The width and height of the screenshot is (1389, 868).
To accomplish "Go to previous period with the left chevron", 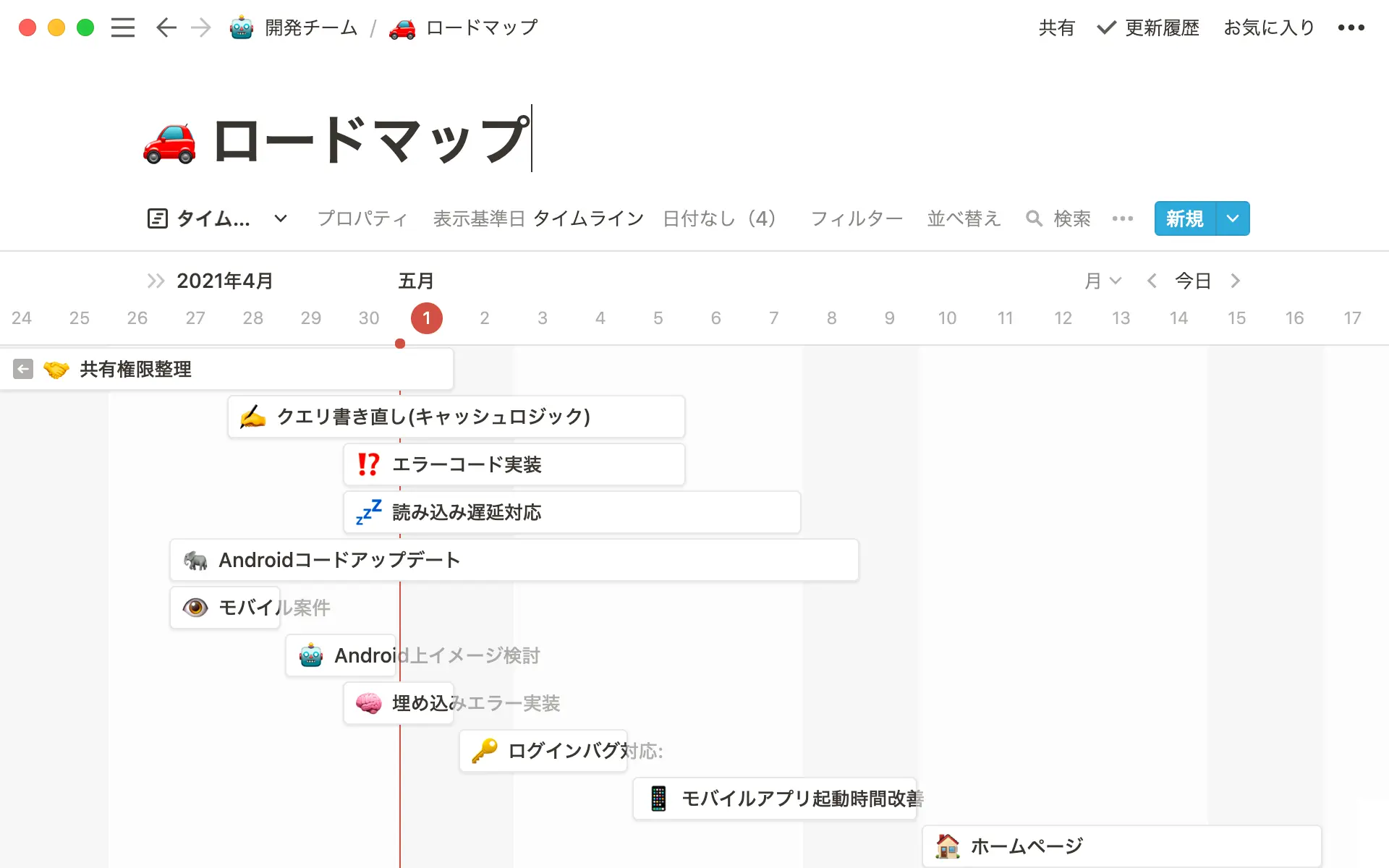I will tap(1151, 281).
